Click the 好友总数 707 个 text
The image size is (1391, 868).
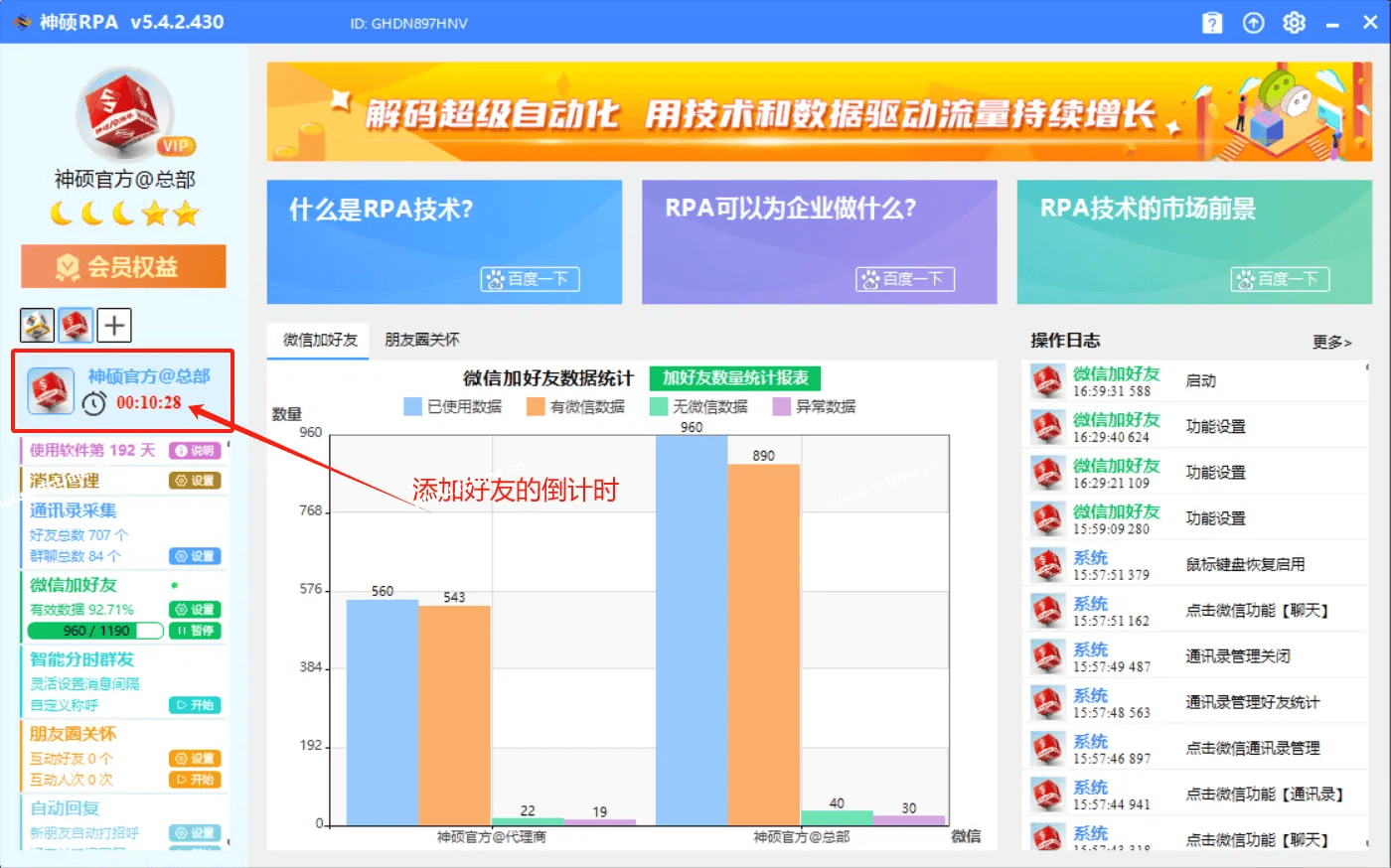(x=79, y=535)
